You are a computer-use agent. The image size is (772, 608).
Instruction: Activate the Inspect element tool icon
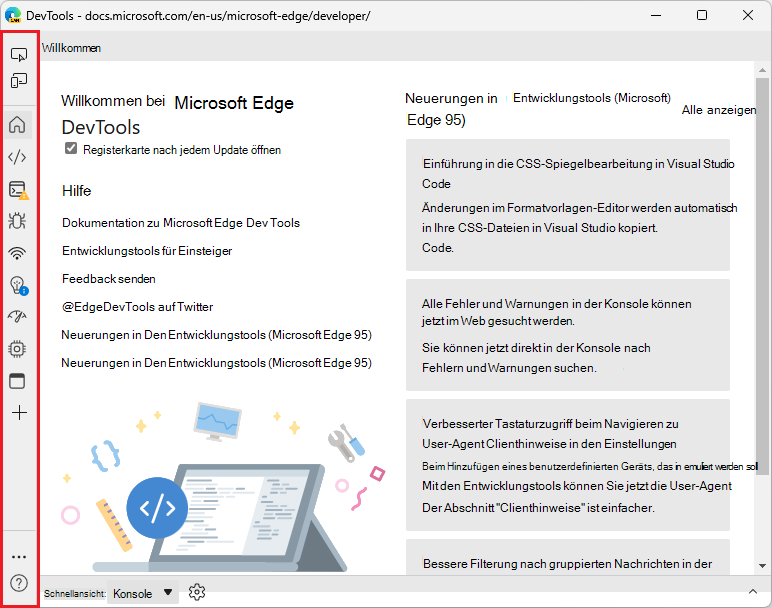19,54
